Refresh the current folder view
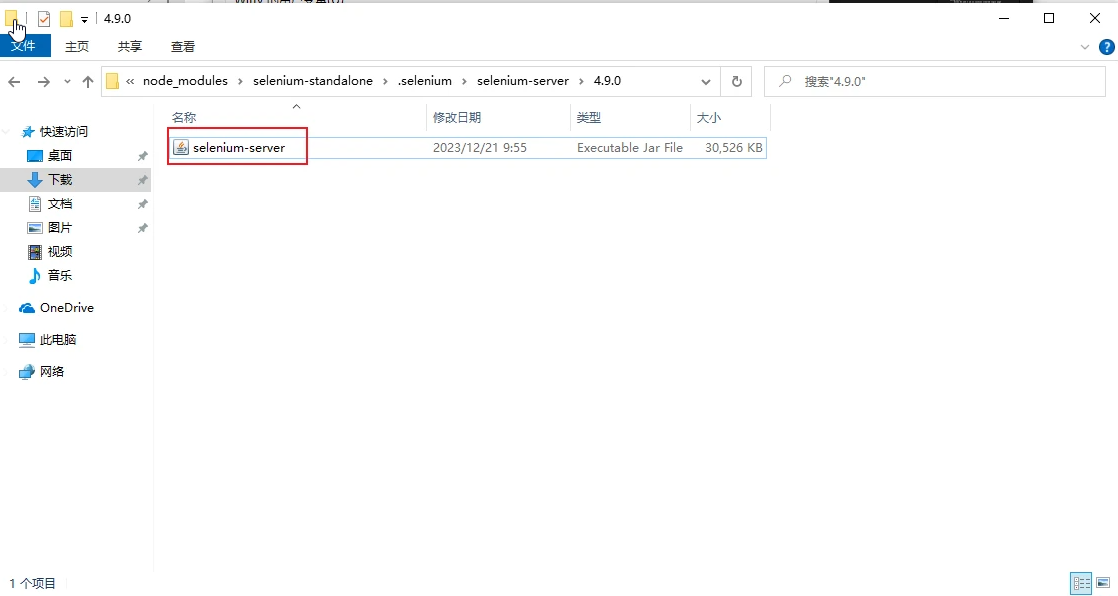1118x596 pixels. coord(737,82)
